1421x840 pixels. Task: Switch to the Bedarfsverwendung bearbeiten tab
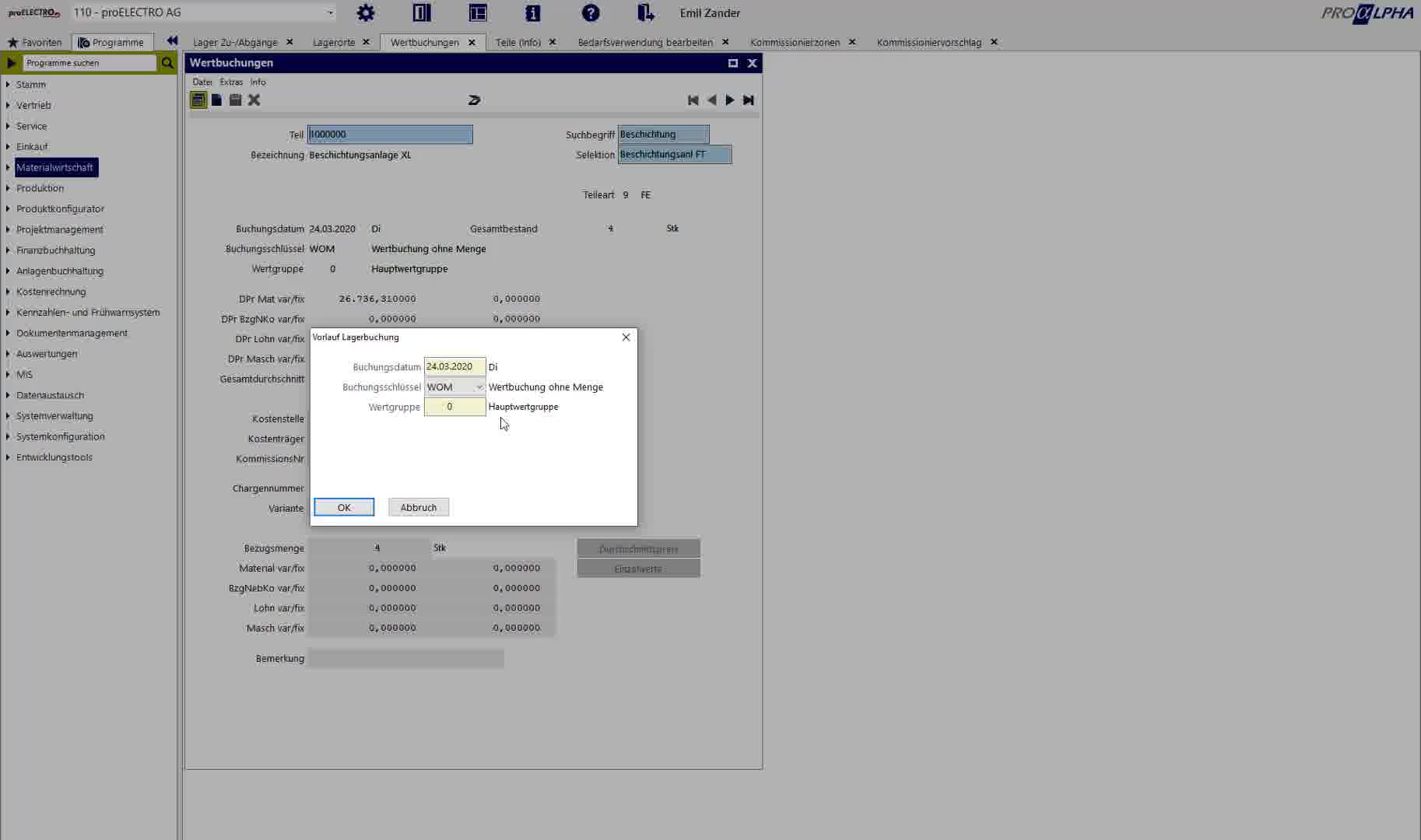[645, 42]
